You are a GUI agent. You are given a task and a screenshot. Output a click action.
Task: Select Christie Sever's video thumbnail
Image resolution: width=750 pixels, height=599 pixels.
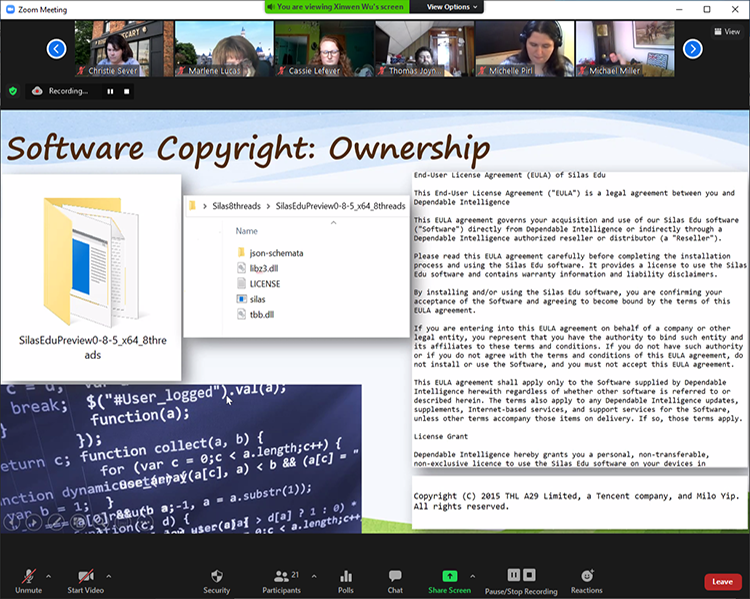[124, 48]
